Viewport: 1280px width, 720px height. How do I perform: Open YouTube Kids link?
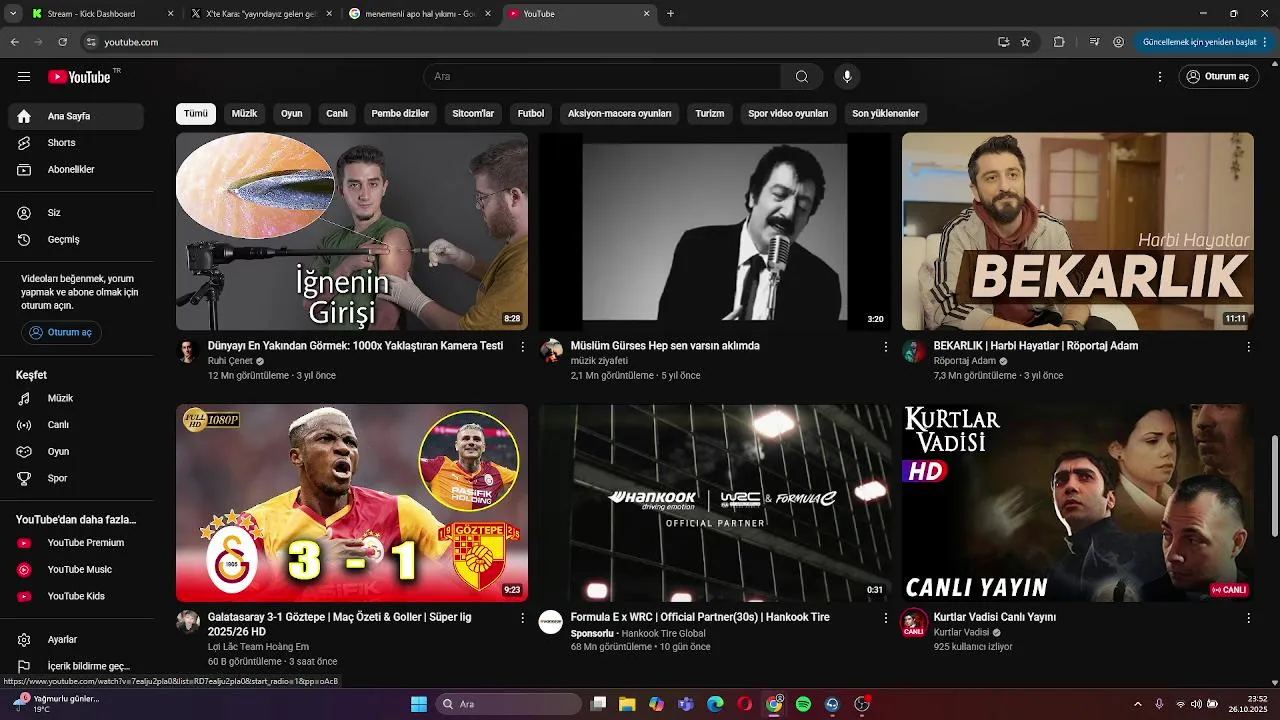pos(76,597)
